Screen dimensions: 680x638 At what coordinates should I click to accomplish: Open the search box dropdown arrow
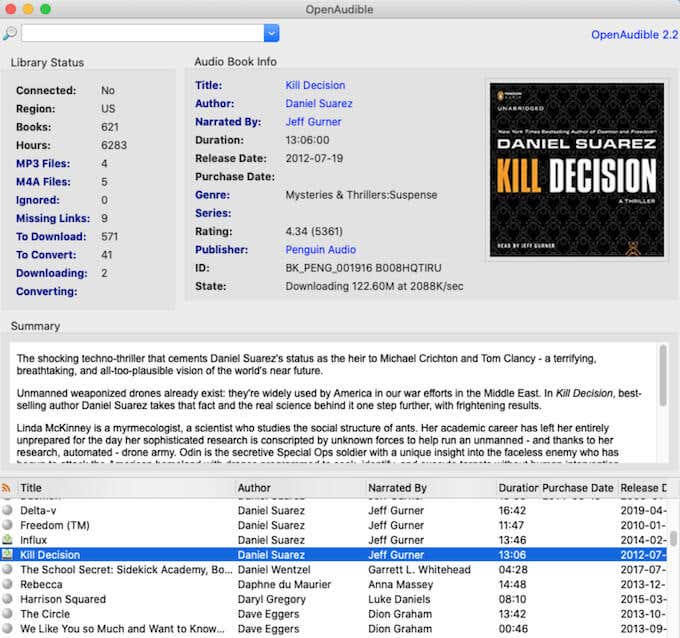tap(271, 33)
